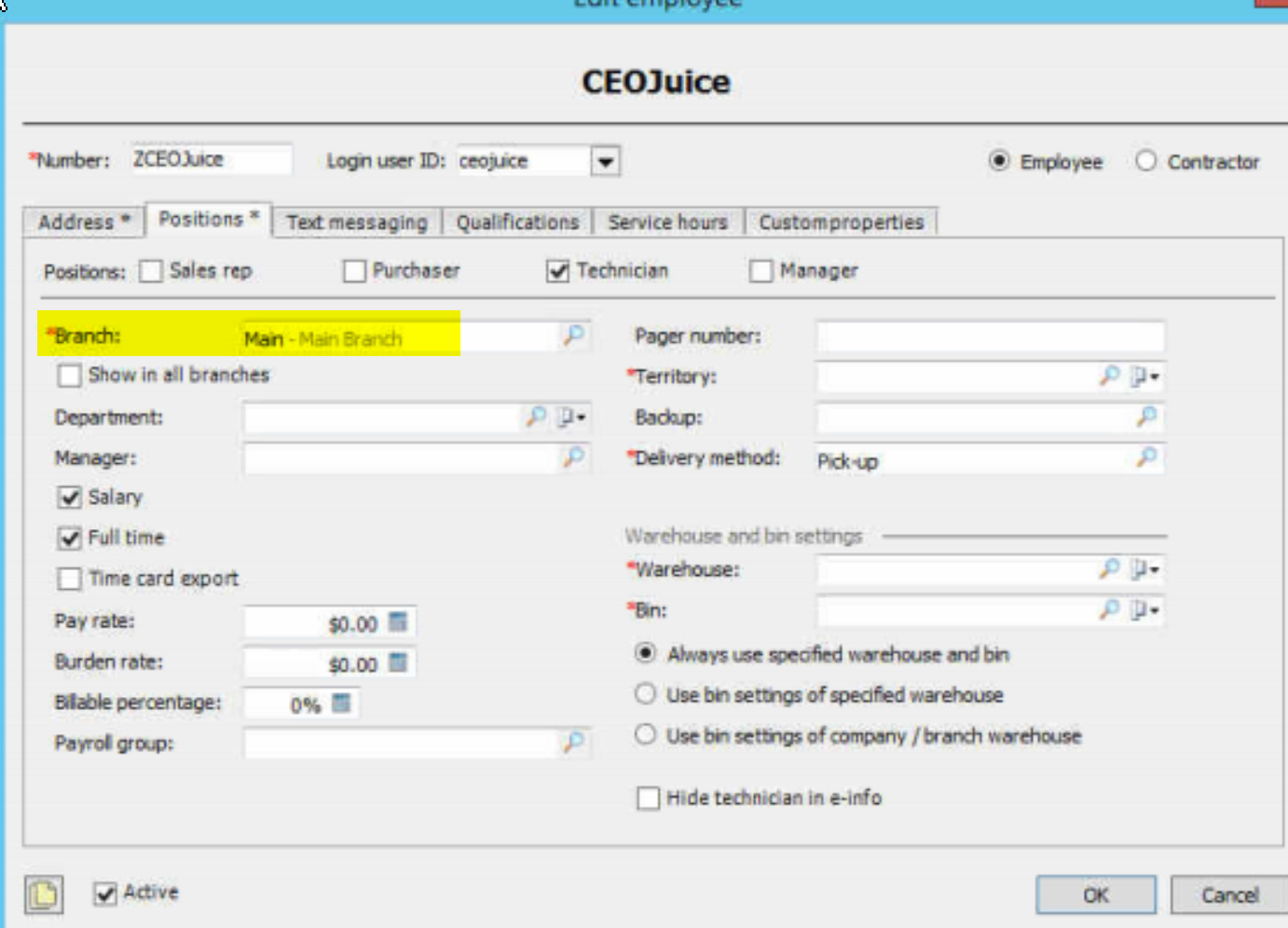Open the Payroll group lookup magnifier
The image size is (1288, 928).
tap(574, 742)
